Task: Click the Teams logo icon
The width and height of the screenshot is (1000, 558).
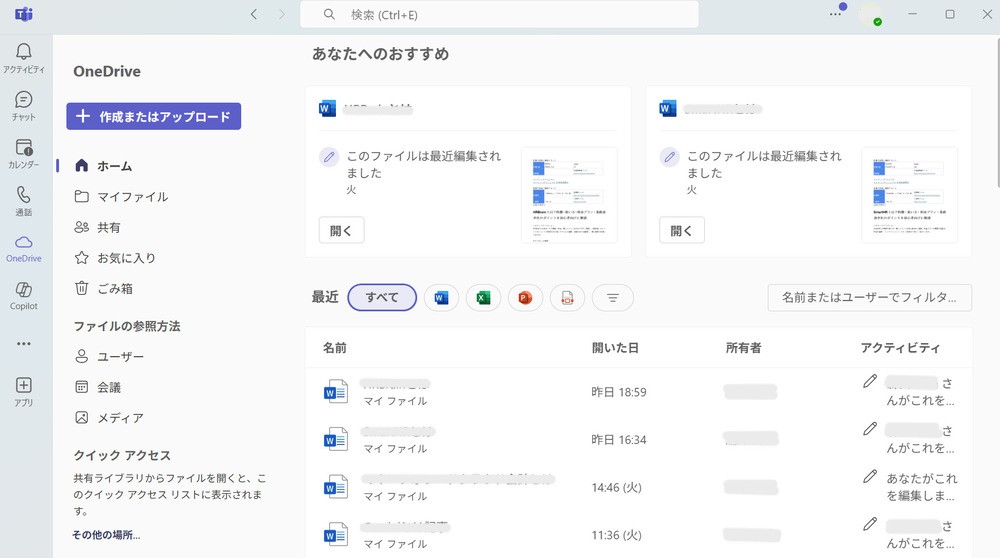Action: pyautogui.click(x=24, y=14)
